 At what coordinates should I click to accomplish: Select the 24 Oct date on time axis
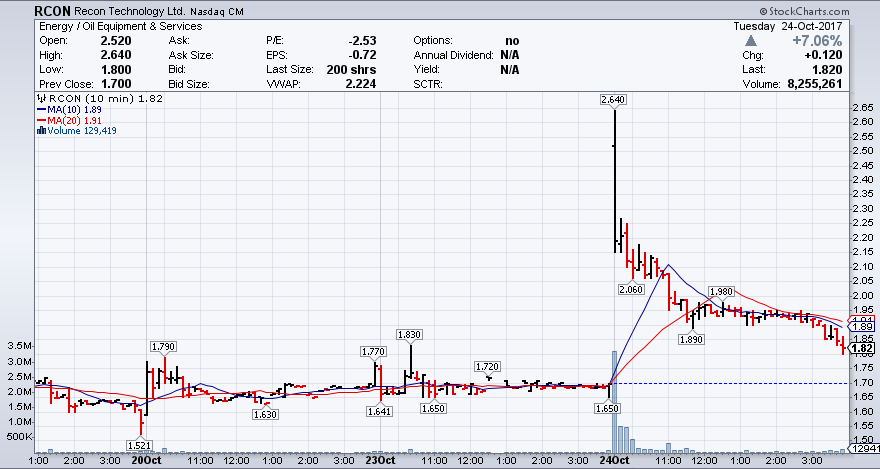coord(613,460)
